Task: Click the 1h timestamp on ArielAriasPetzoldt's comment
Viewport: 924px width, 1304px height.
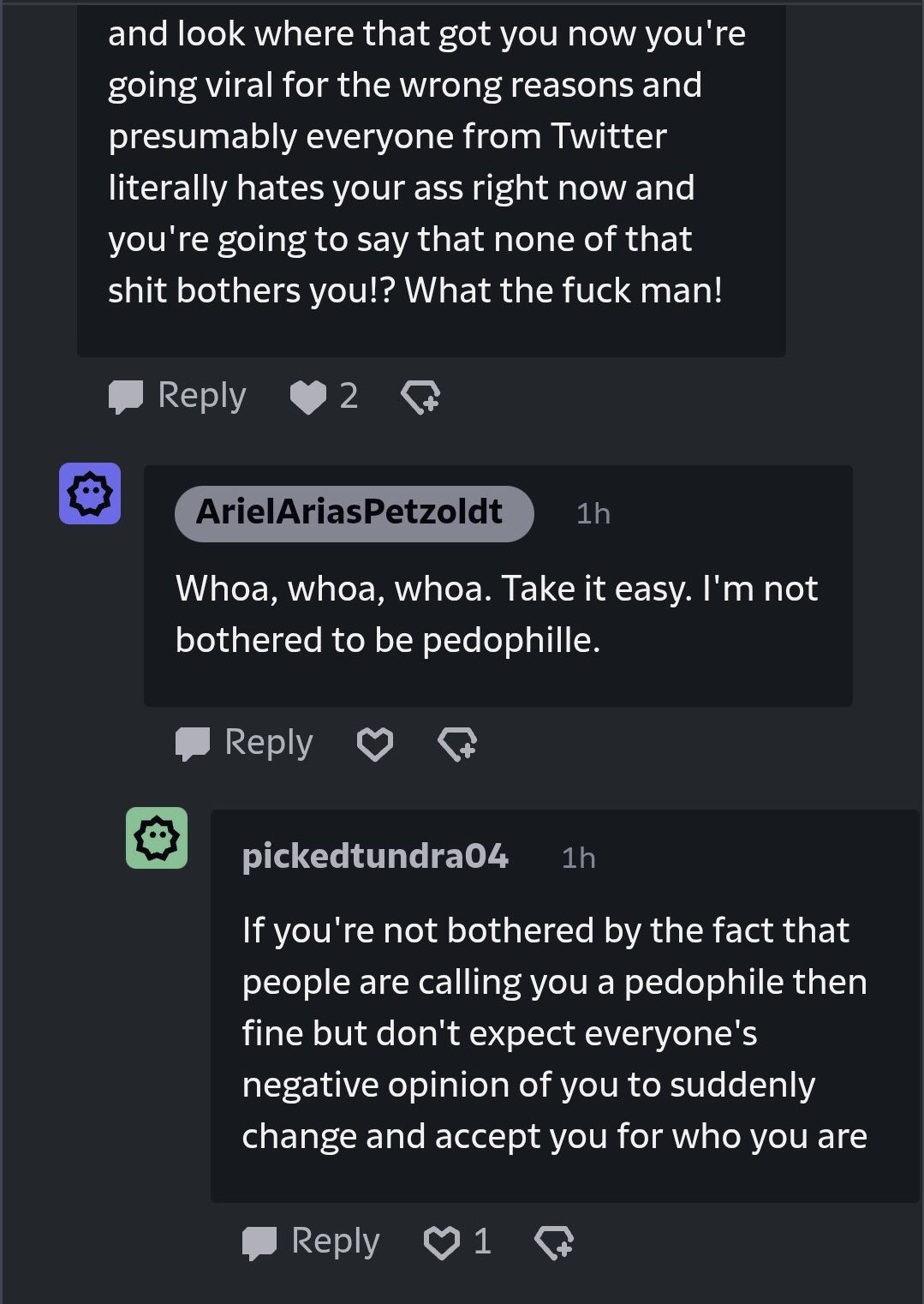Action: 593,513
